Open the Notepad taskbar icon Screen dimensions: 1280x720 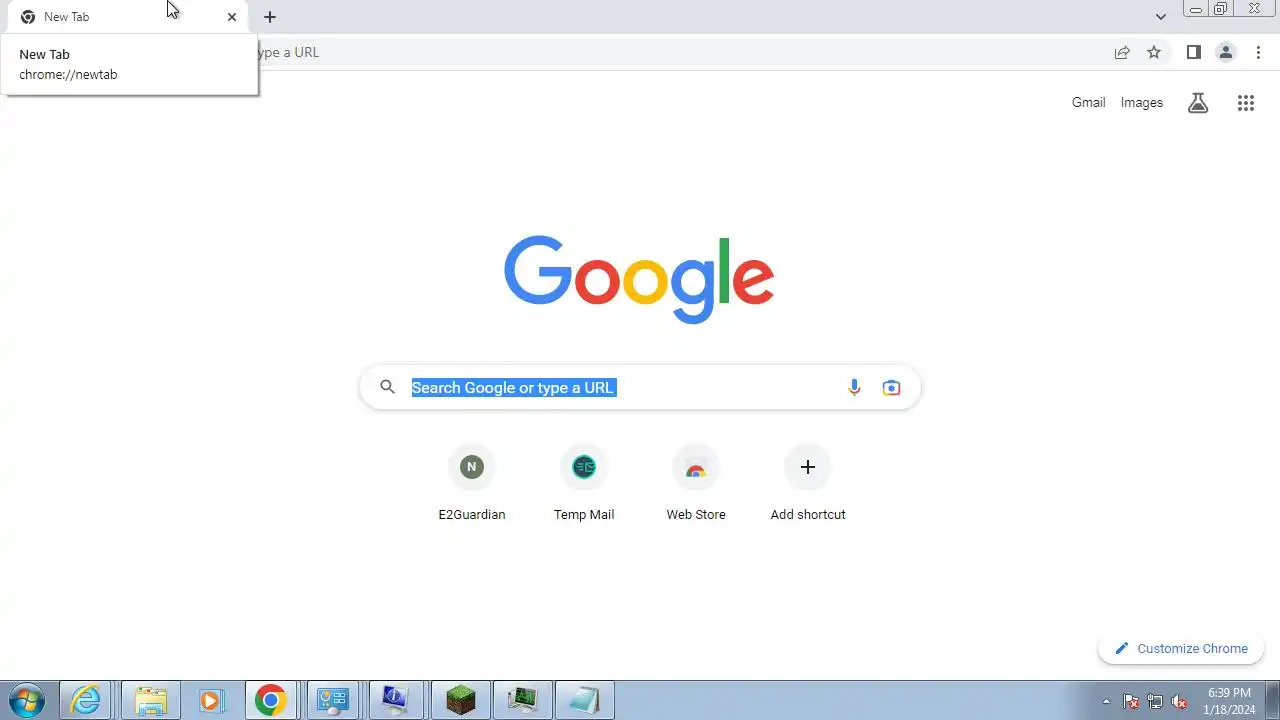tap(584, 700)
